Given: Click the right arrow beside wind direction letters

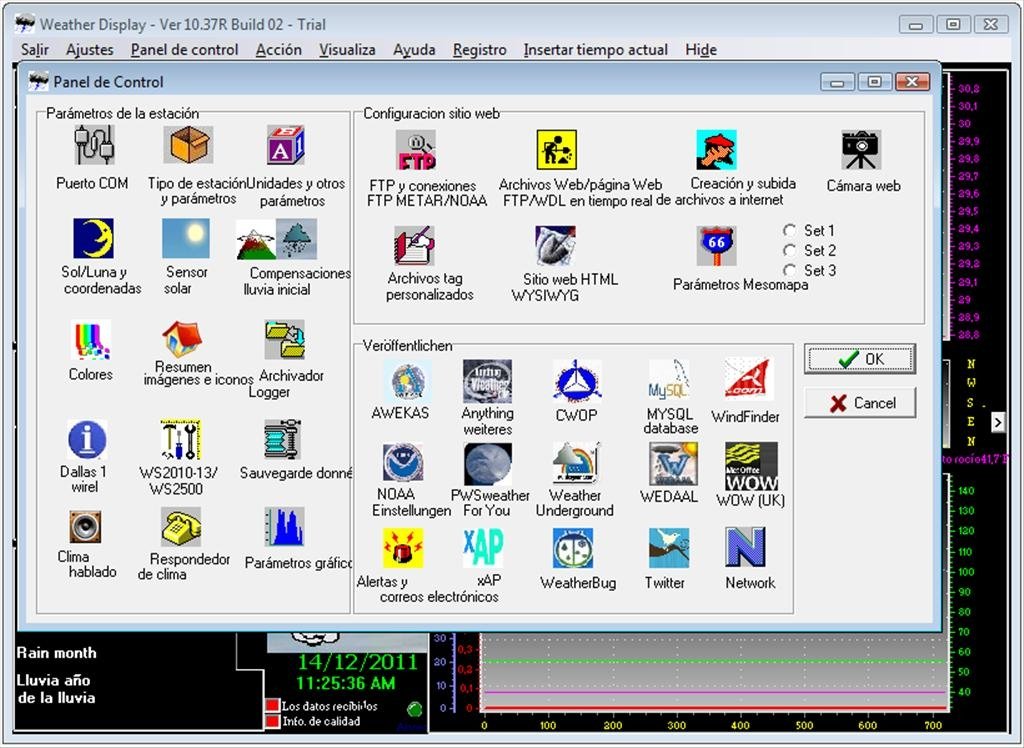Looking at the screenshot, I should pyautogui.click(x=997, y=423).
